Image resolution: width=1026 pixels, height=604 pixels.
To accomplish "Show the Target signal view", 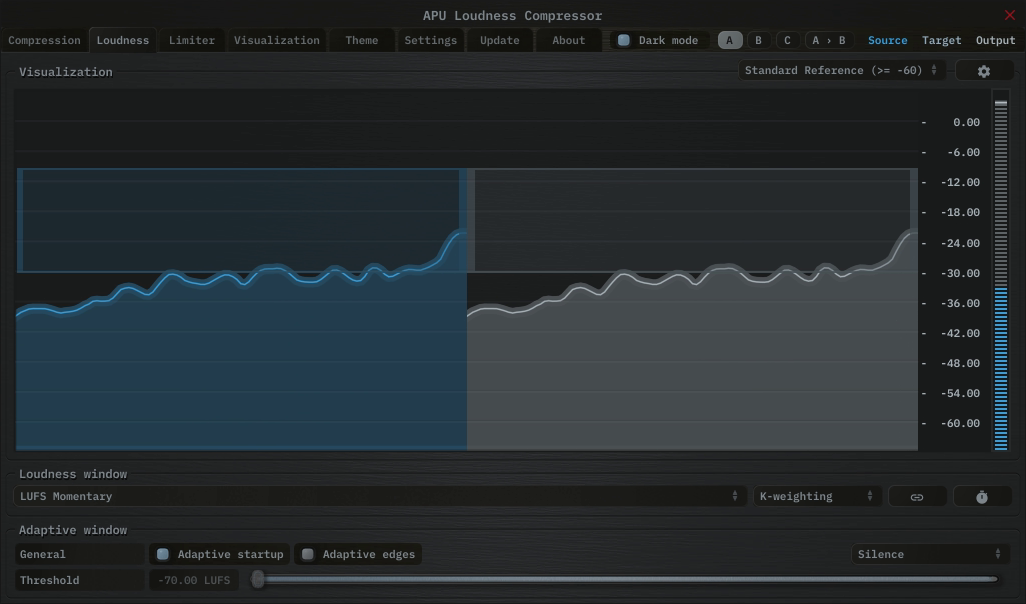I will click(941, 41).
